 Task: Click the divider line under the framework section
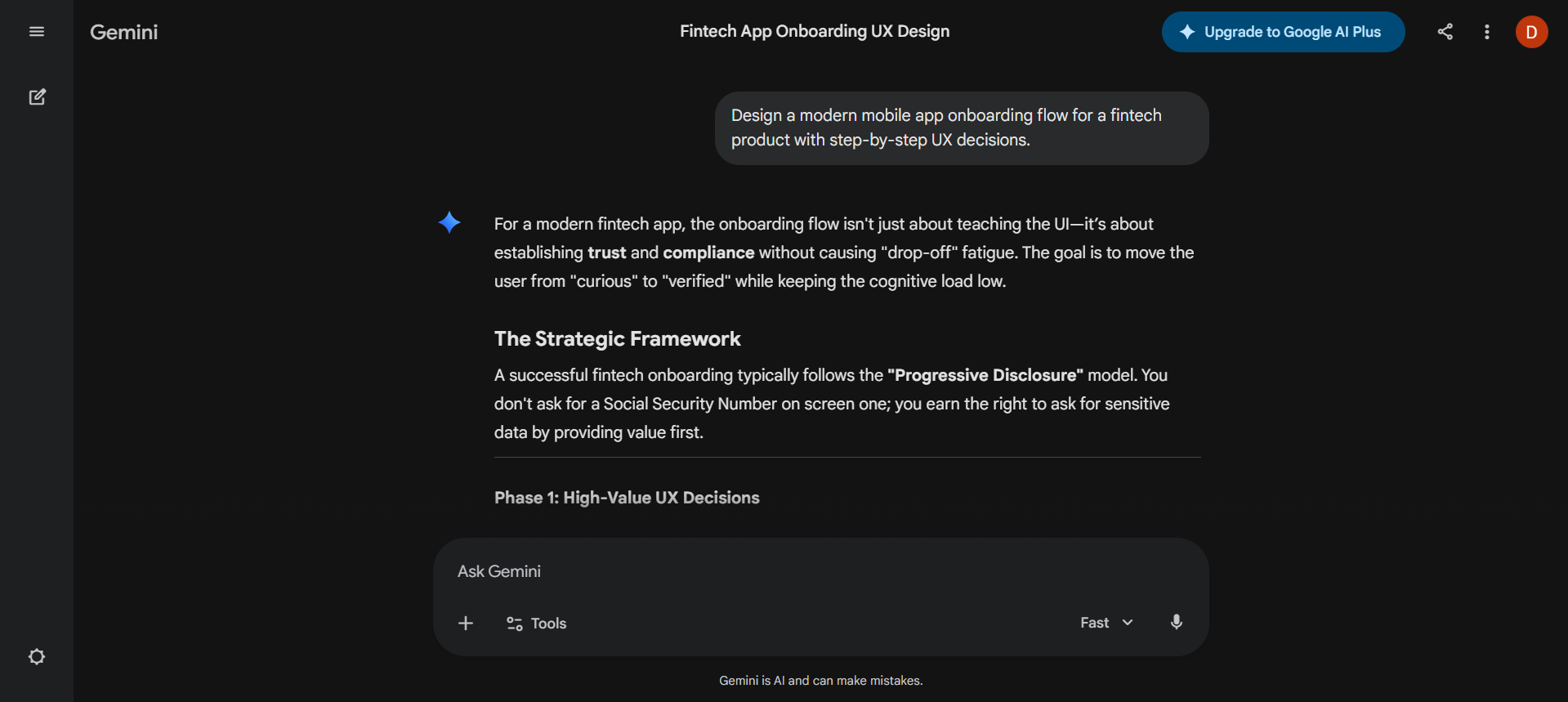click(847, 458)
